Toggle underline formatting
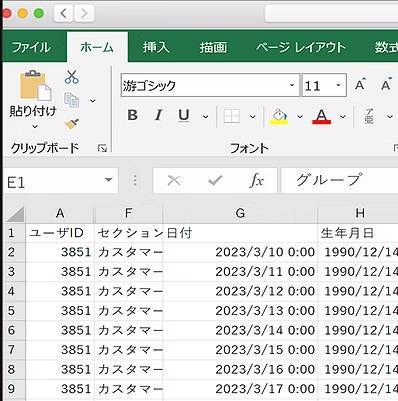The image size is (398, 401). click(x=184, y=116)
